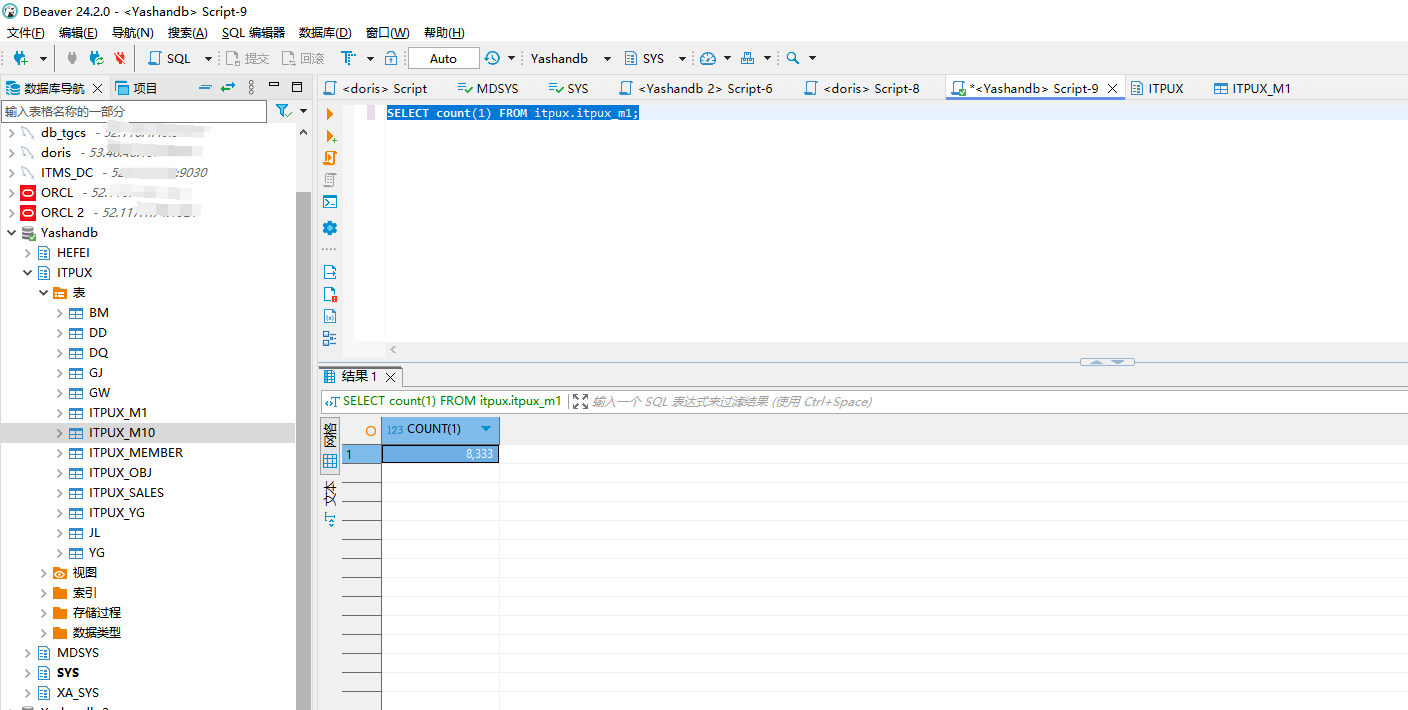Click the gray connect plug icon

72,58
